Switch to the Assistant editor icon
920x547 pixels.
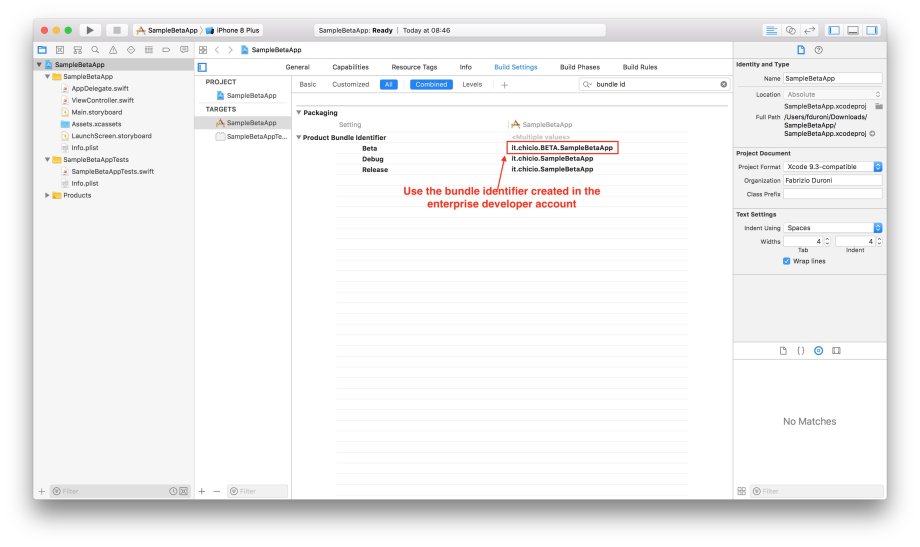tap(791, 31)
